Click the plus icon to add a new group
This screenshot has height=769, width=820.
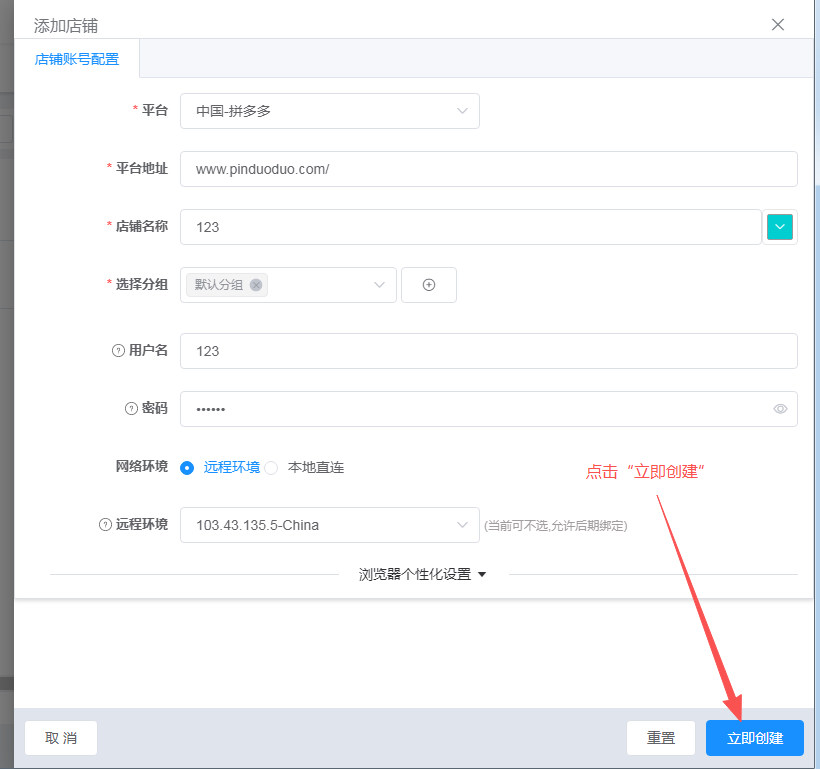[x=428, y=285]
